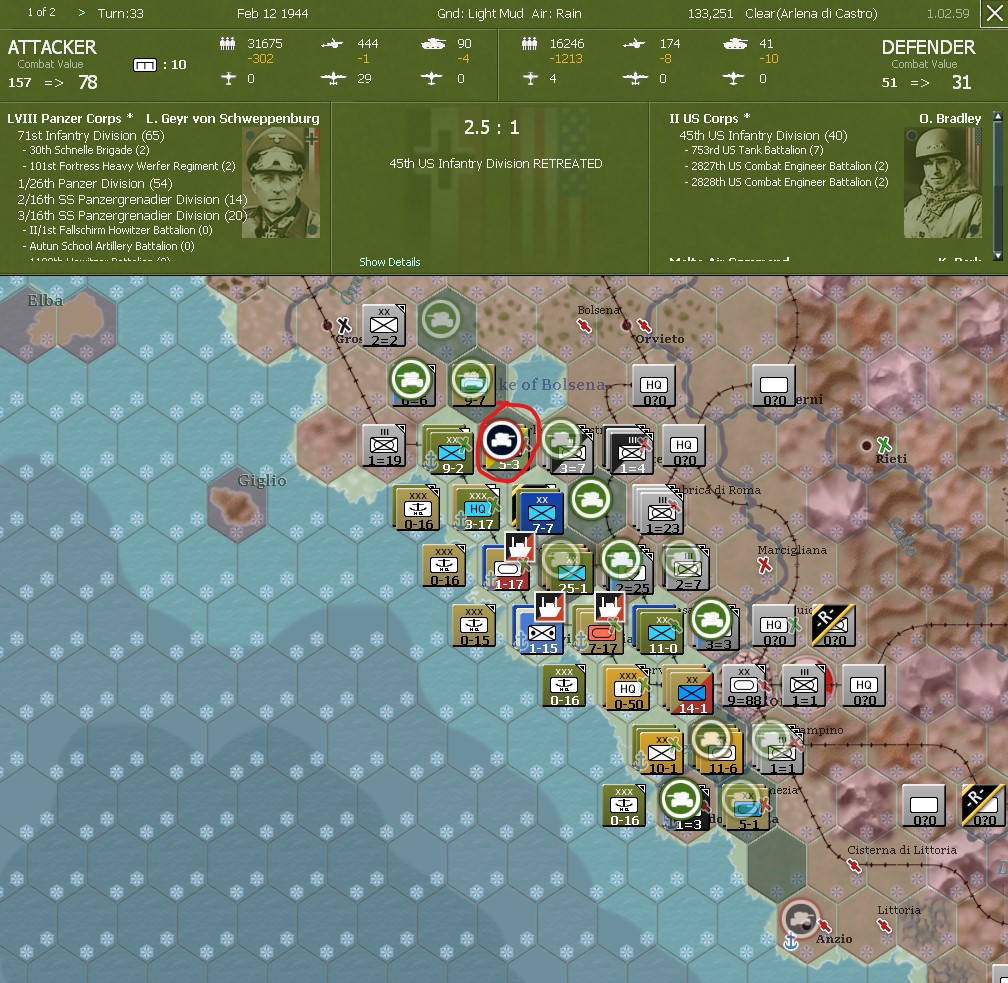This screenshot has height=983, width=1008.
Task: Select 45th US Infantry Division (40)
Action: point(763,135)
